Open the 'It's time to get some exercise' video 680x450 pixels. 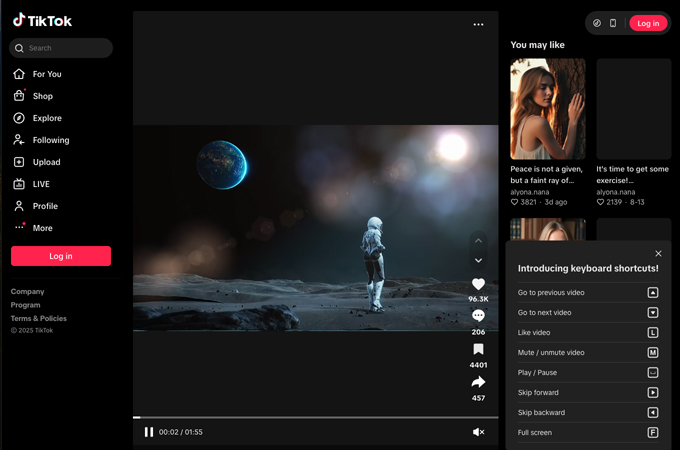coord(634,109)
